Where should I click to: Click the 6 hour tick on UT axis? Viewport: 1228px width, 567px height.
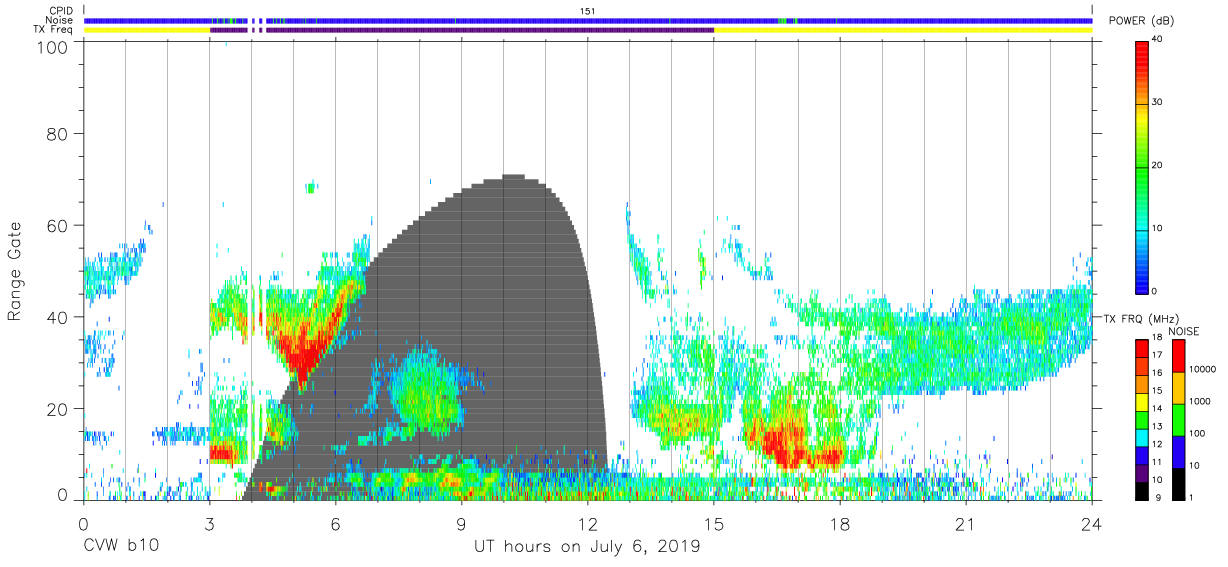pos(335,525)
